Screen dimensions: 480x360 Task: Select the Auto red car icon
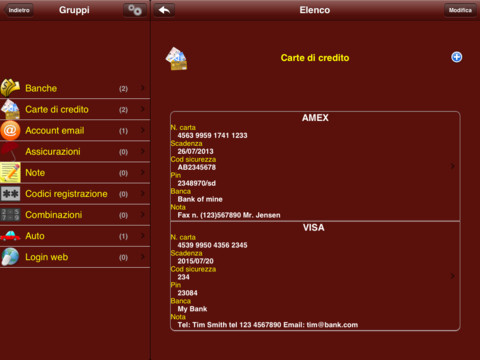point(10,236)
